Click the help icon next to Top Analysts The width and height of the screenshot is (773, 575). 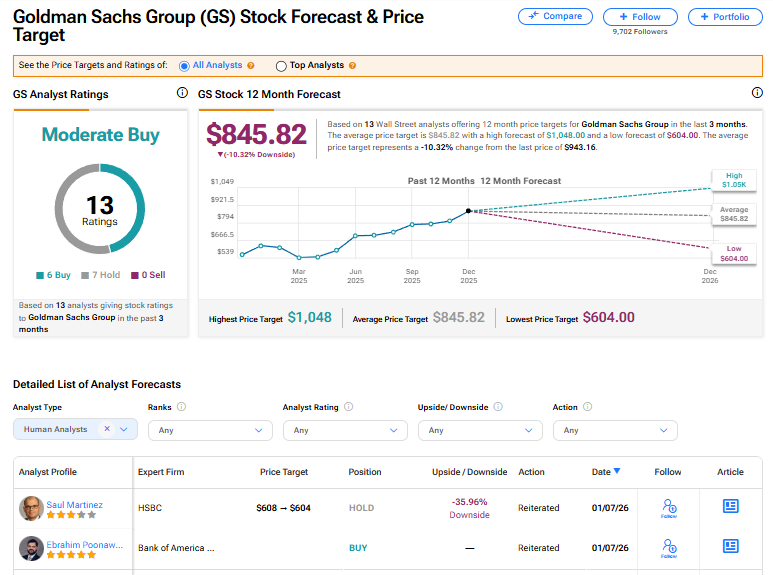[x=352, y=66]
